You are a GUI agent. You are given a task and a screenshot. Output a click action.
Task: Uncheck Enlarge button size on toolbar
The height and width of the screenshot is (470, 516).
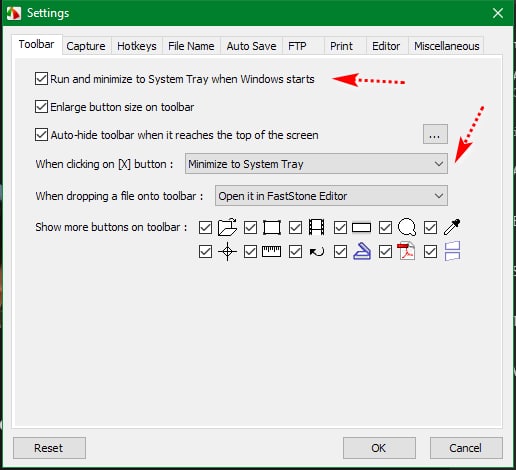[x=41, y=107]
